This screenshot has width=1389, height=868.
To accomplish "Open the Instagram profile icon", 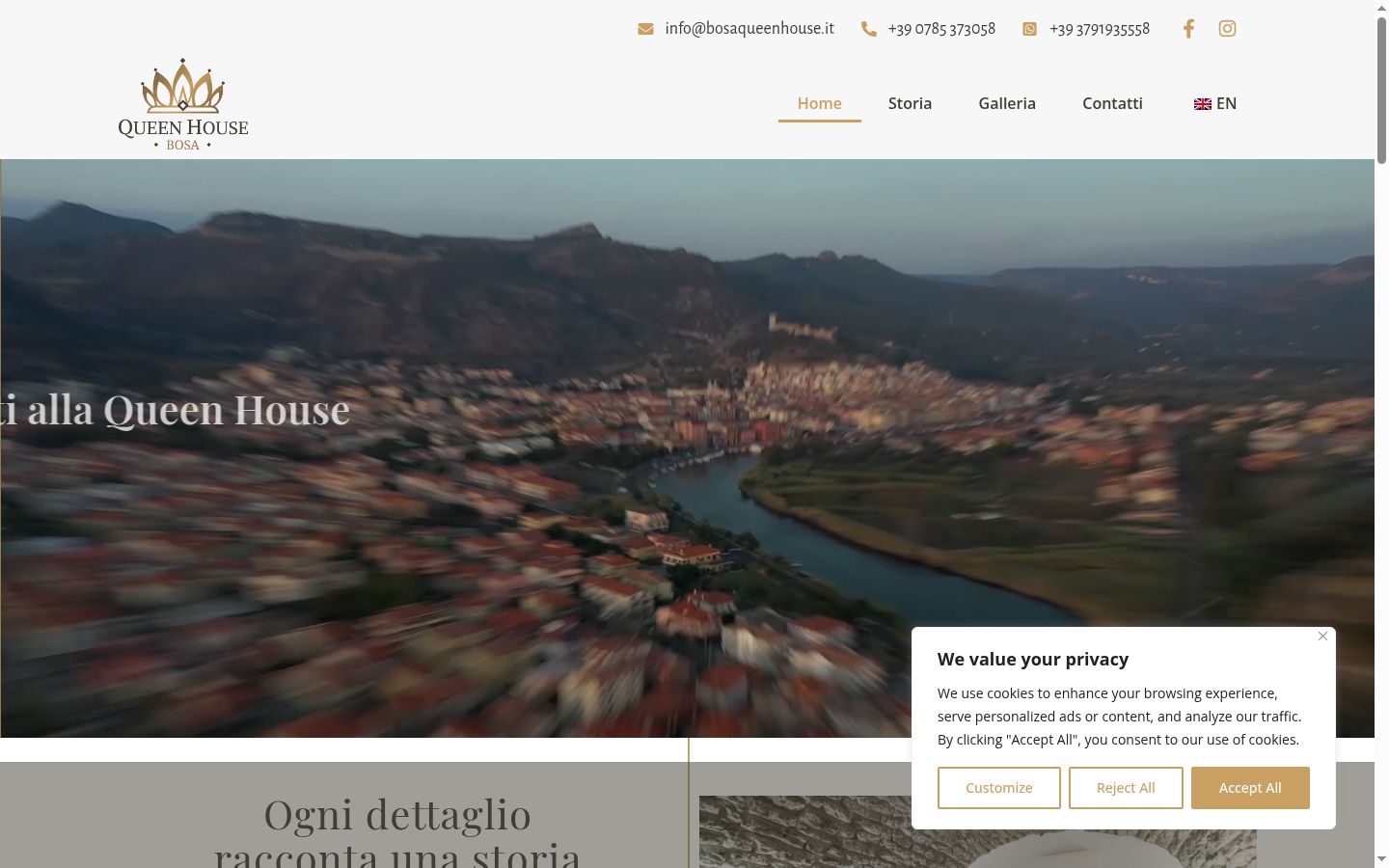I will pyautogui.click(x=1227, y=29).
